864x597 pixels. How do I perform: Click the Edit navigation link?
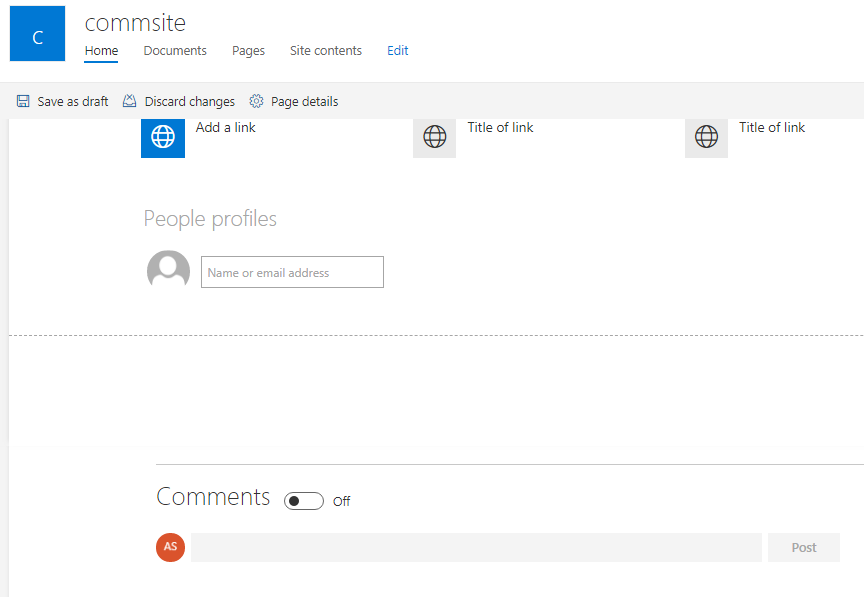pyautogui.click(x=398, y=51)
